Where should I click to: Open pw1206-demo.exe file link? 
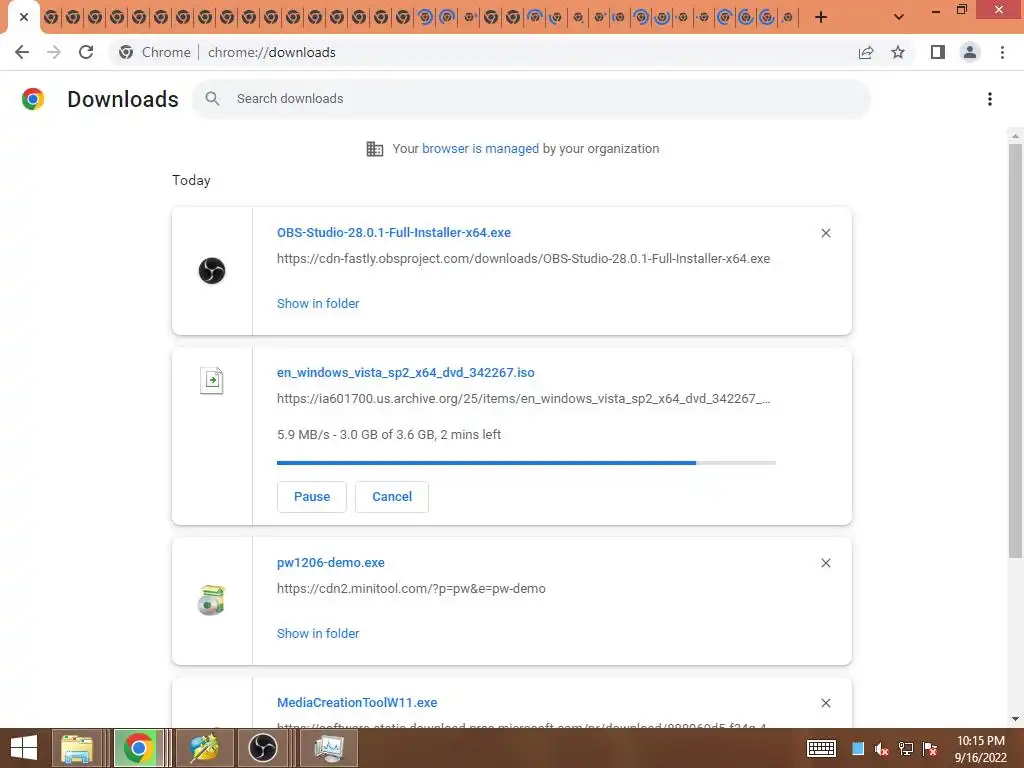(x=330, y=563)
